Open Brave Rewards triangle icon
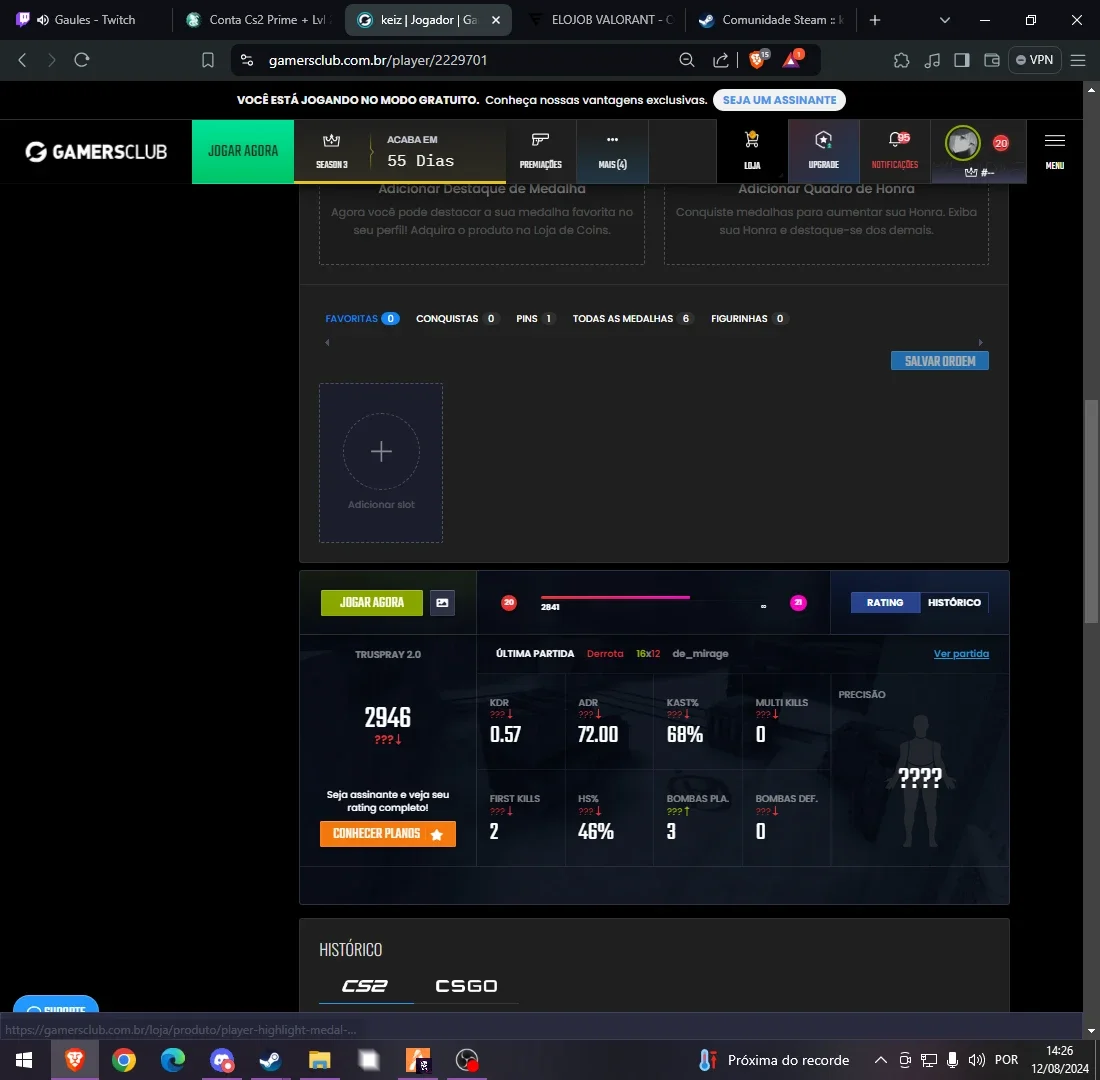Screen dimensions: 1100x1080 [792, 59]
